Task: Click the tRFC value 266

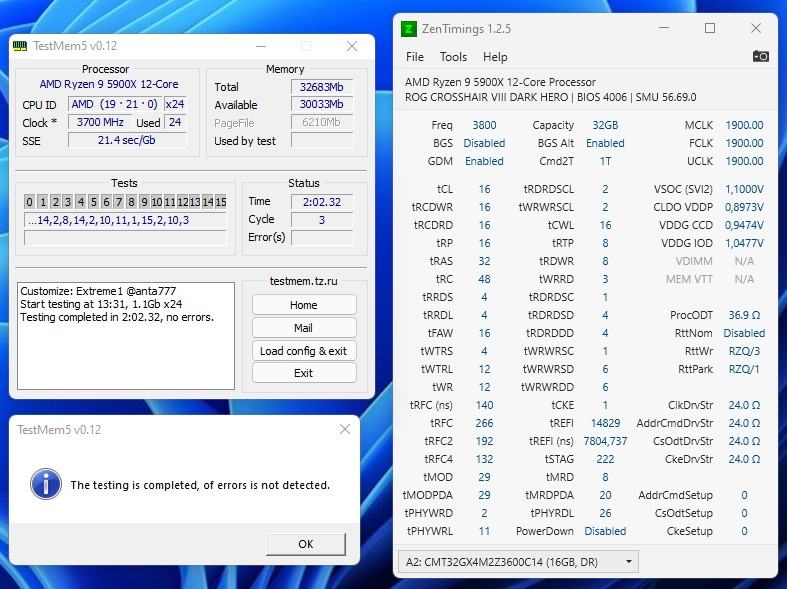Action: [x=484, y=423]
